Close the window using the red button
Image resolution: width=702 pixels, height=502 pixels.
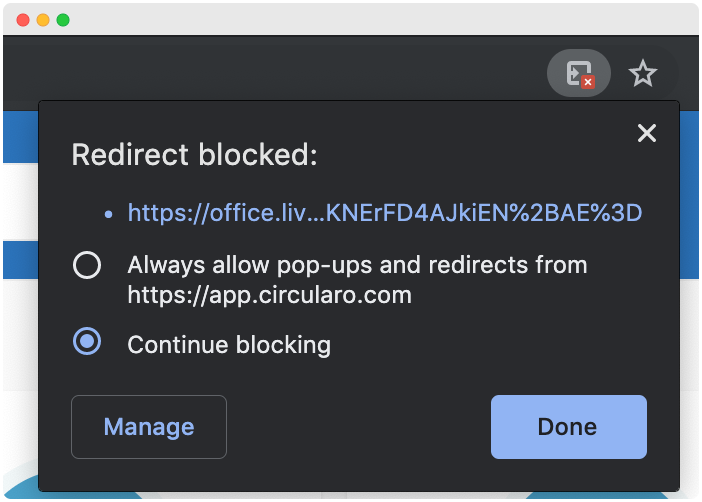tap(23, 20)
